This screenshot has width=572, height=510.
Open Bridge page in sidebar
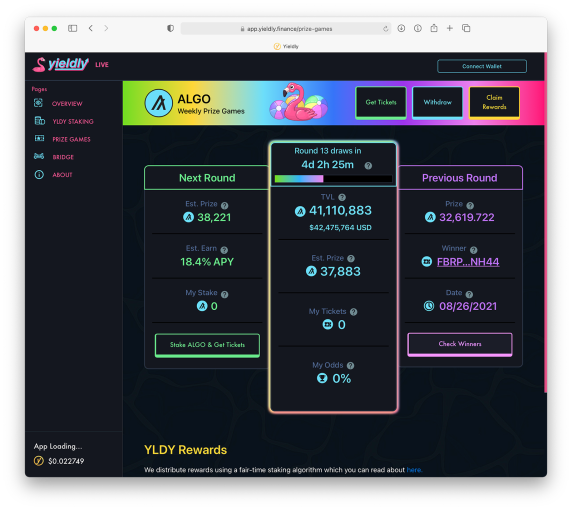pos(63,157)
